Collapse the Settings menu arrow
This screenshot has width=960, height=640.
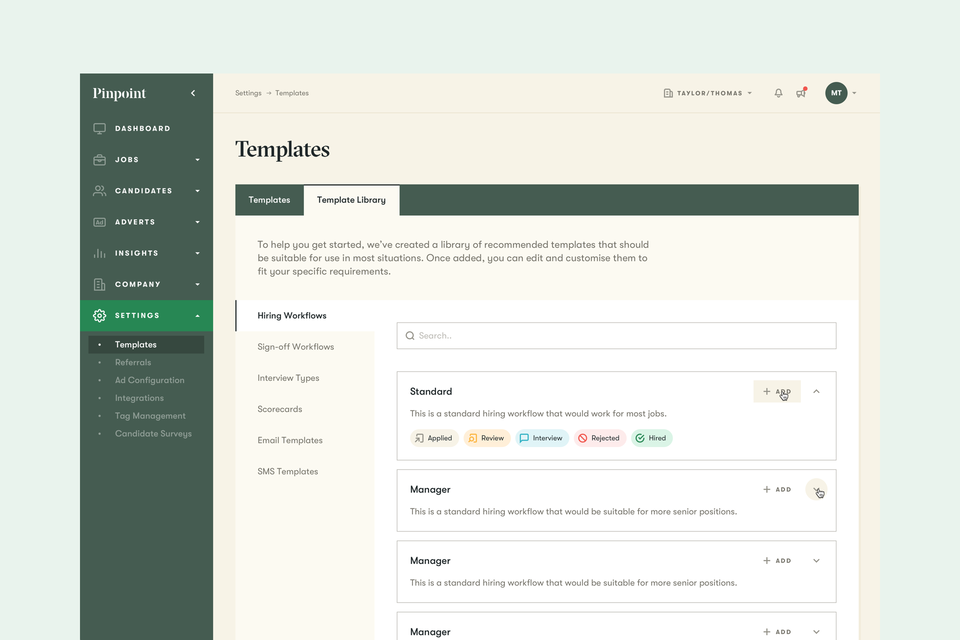[197, 315]
